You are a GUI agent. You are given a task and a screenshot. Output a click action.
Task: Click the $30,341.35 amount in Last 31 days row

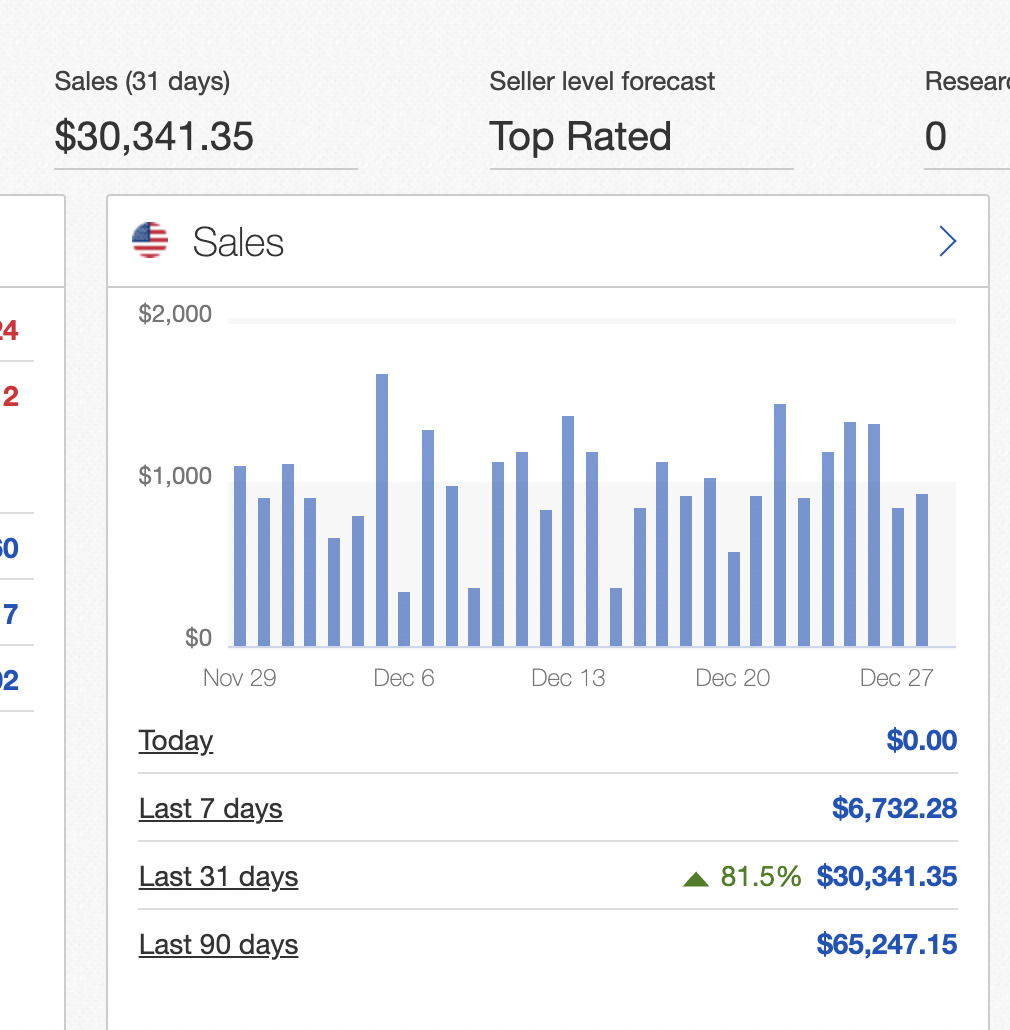887,877
